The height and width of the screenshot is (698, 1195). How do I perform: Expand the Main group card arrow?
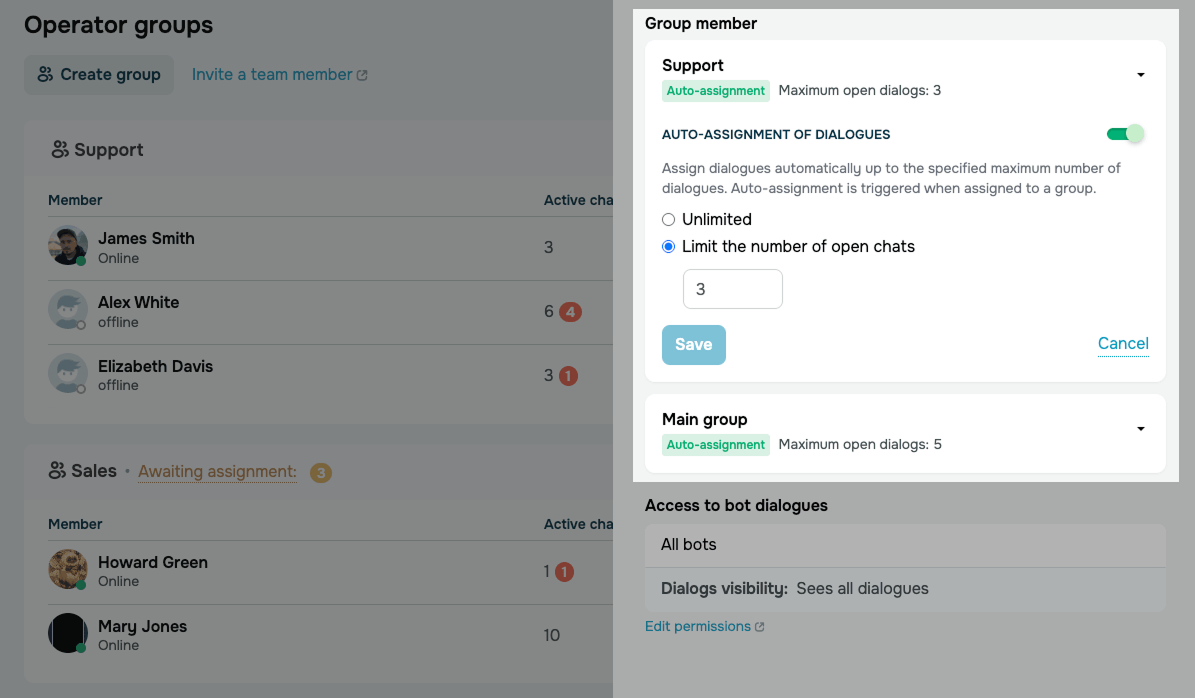coord(1141,429)
